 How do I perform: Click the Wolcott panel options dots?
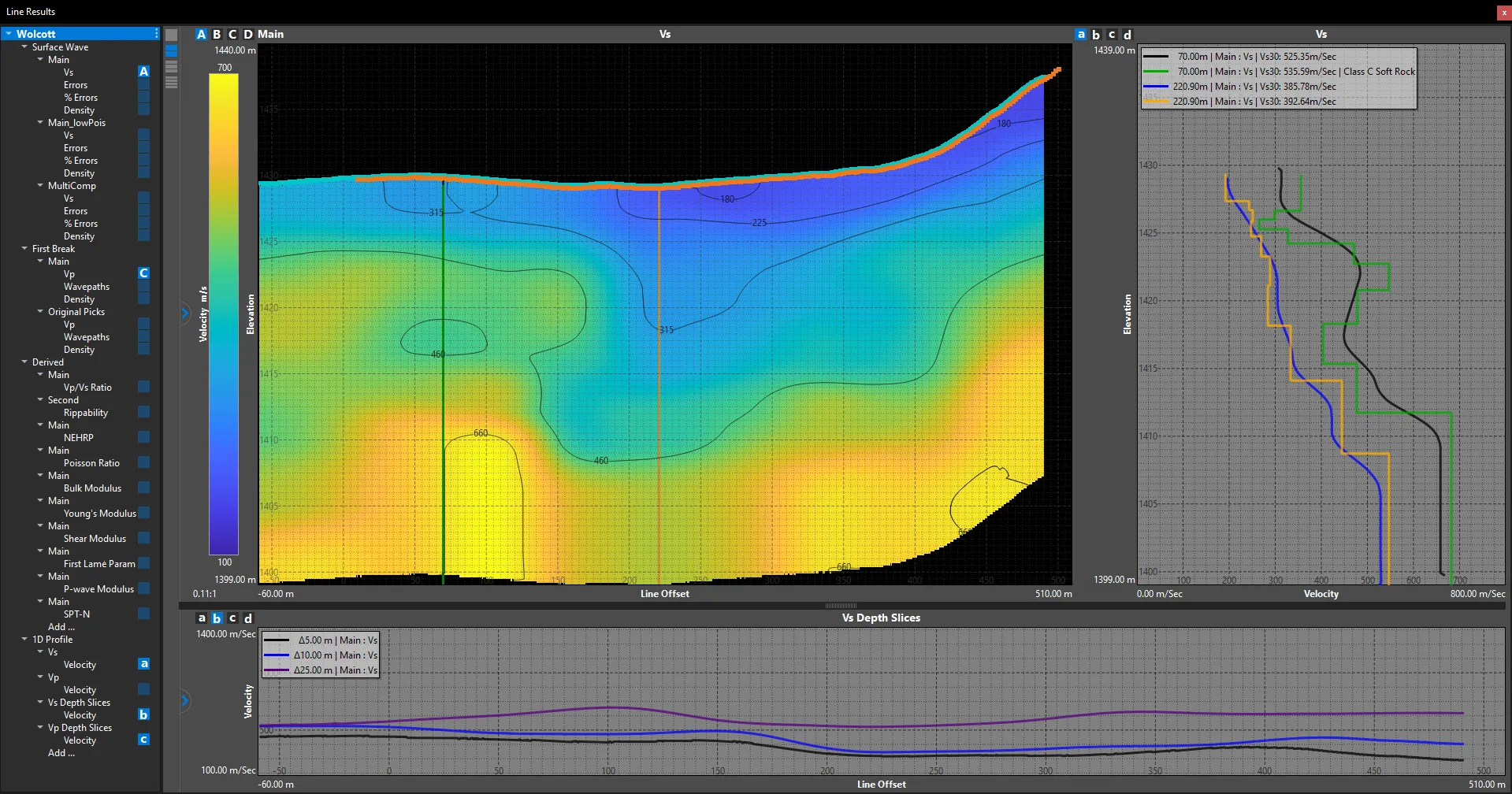(x=156, y=34)
